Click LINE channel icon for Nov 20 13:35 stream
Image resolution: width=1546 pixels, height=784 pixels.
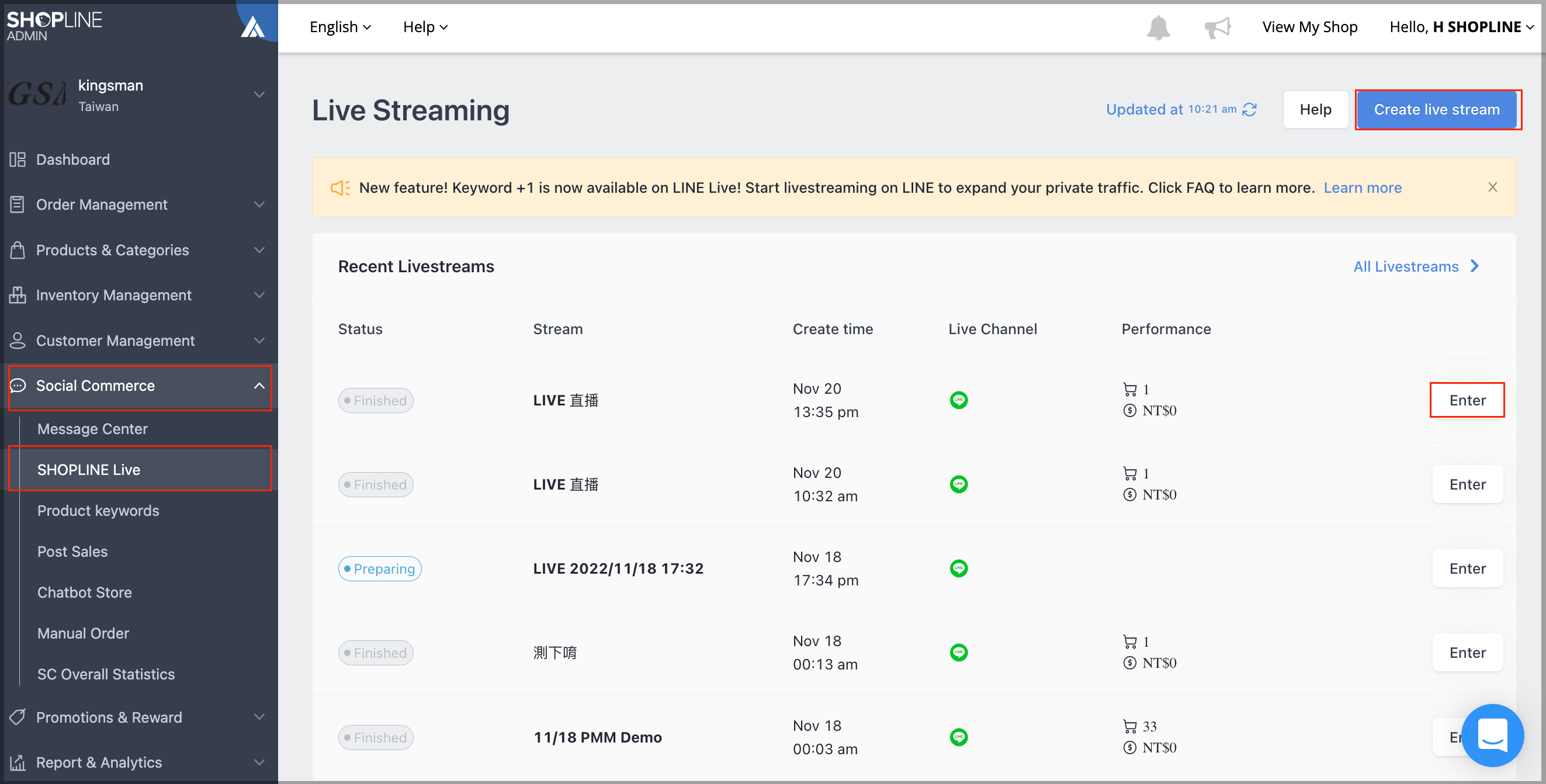958,400
